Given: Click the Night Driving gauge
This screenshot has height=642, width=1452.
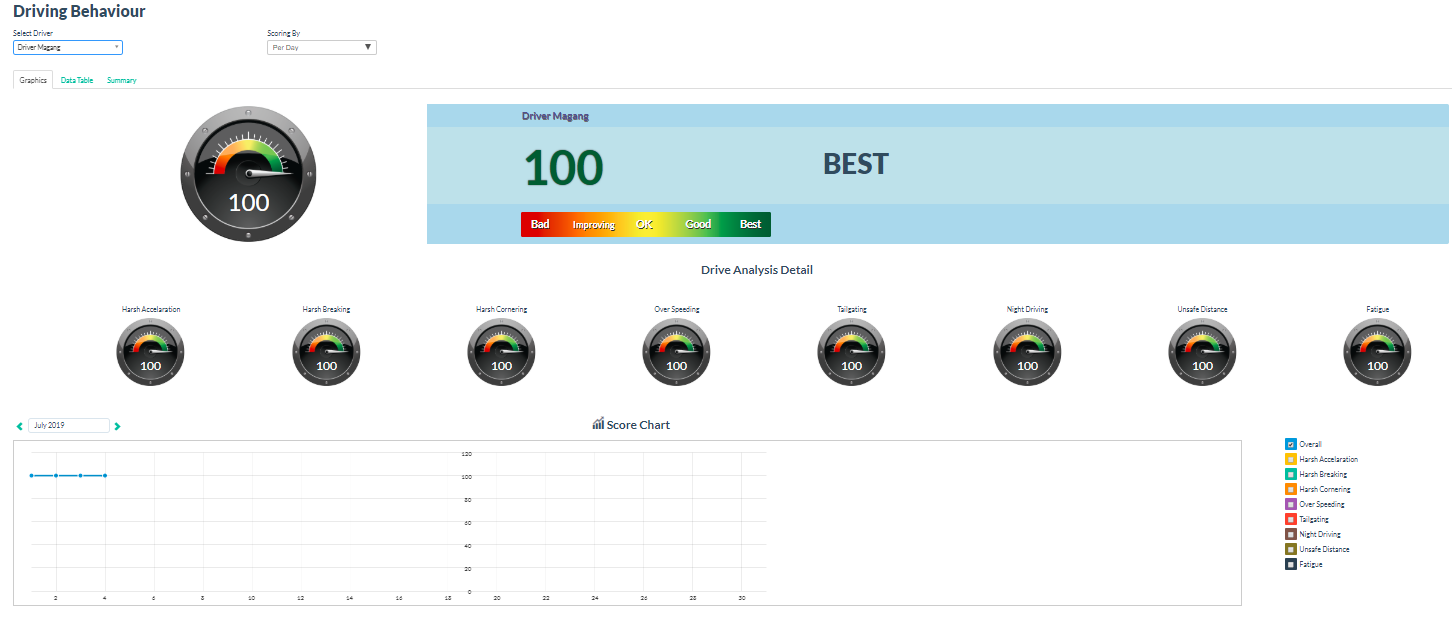Looking at the screenshot, I should tap(1027, 353).
